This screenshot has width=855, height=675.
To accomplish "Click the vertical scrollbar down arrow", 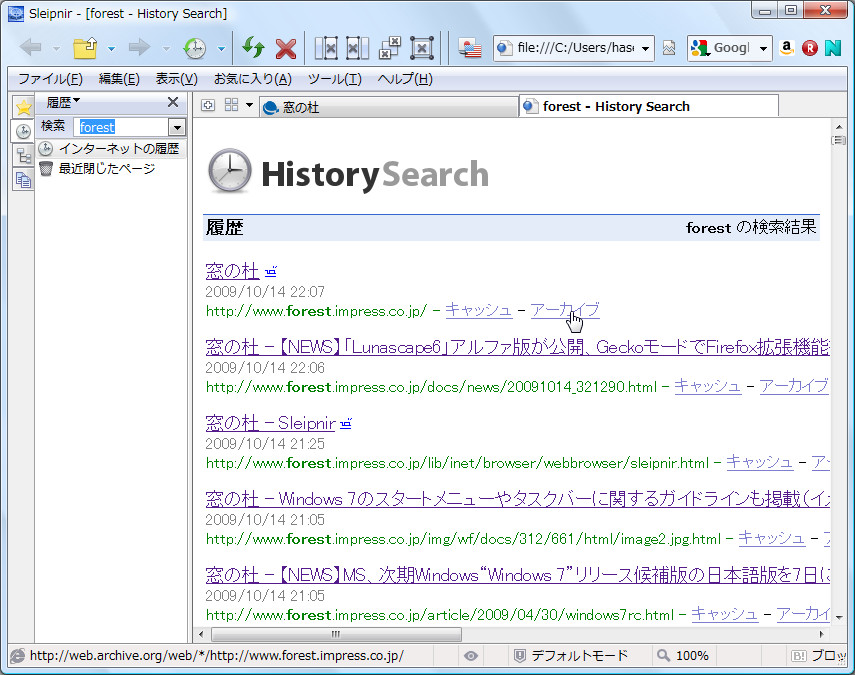I will click(839, 618).
